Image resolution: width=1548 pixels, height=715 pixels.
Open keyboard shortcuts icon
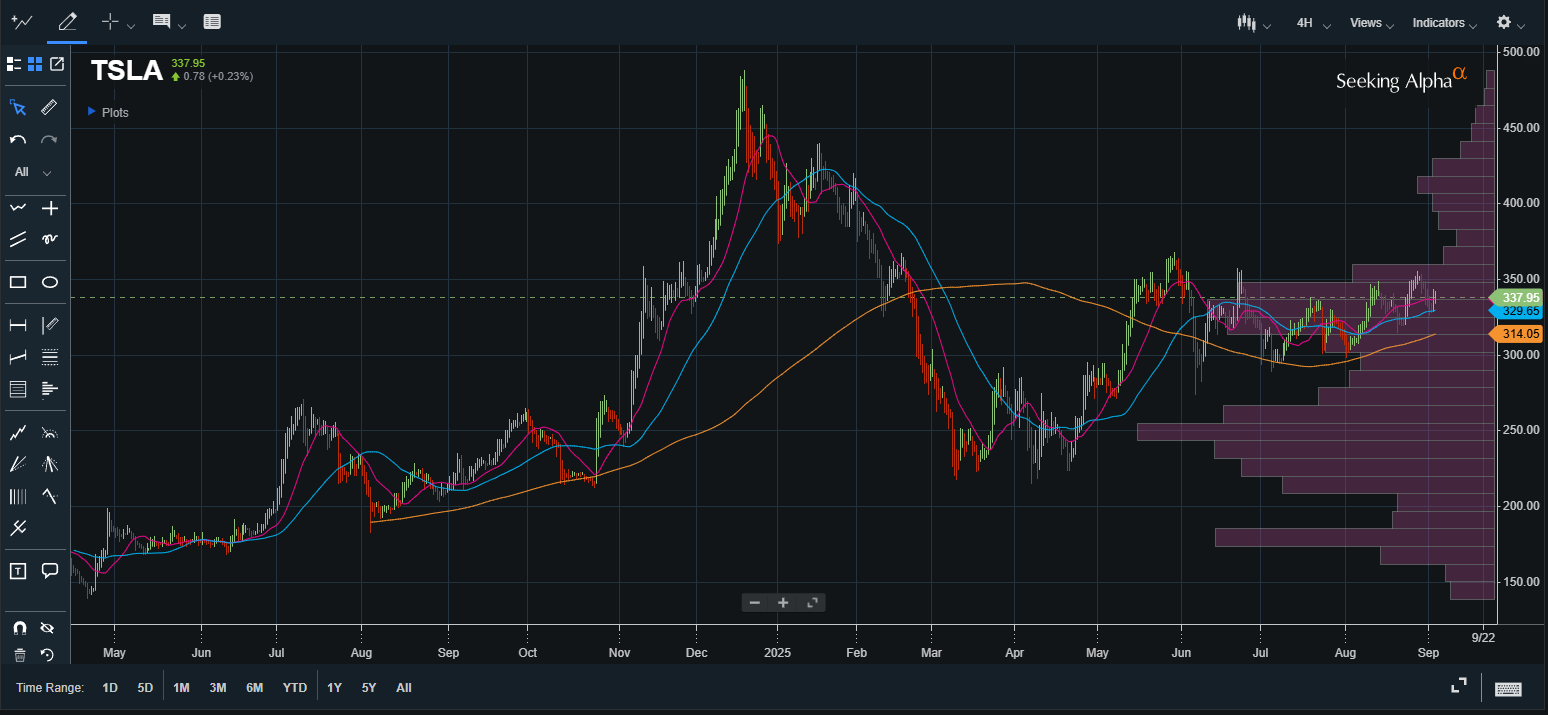pyautogui.click(x=1508, y=688)
